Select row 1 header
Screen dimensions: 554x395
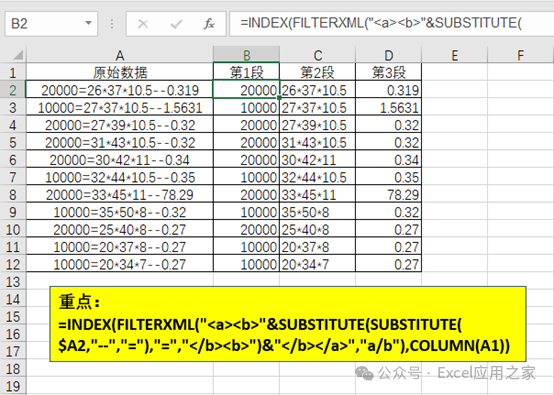[x=13, y=72]
